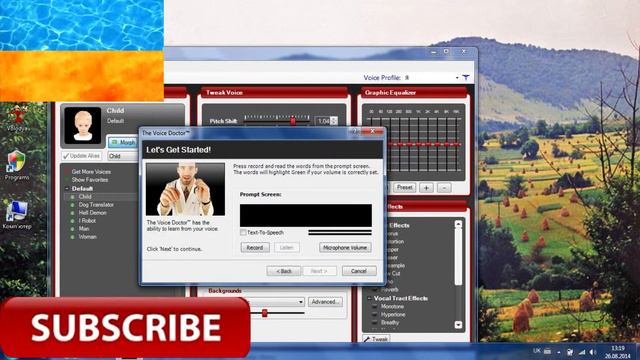Click the effects list vertical scrollbar track
The width and height of the screenshot is (640, 360).
(x=458, y=273)
